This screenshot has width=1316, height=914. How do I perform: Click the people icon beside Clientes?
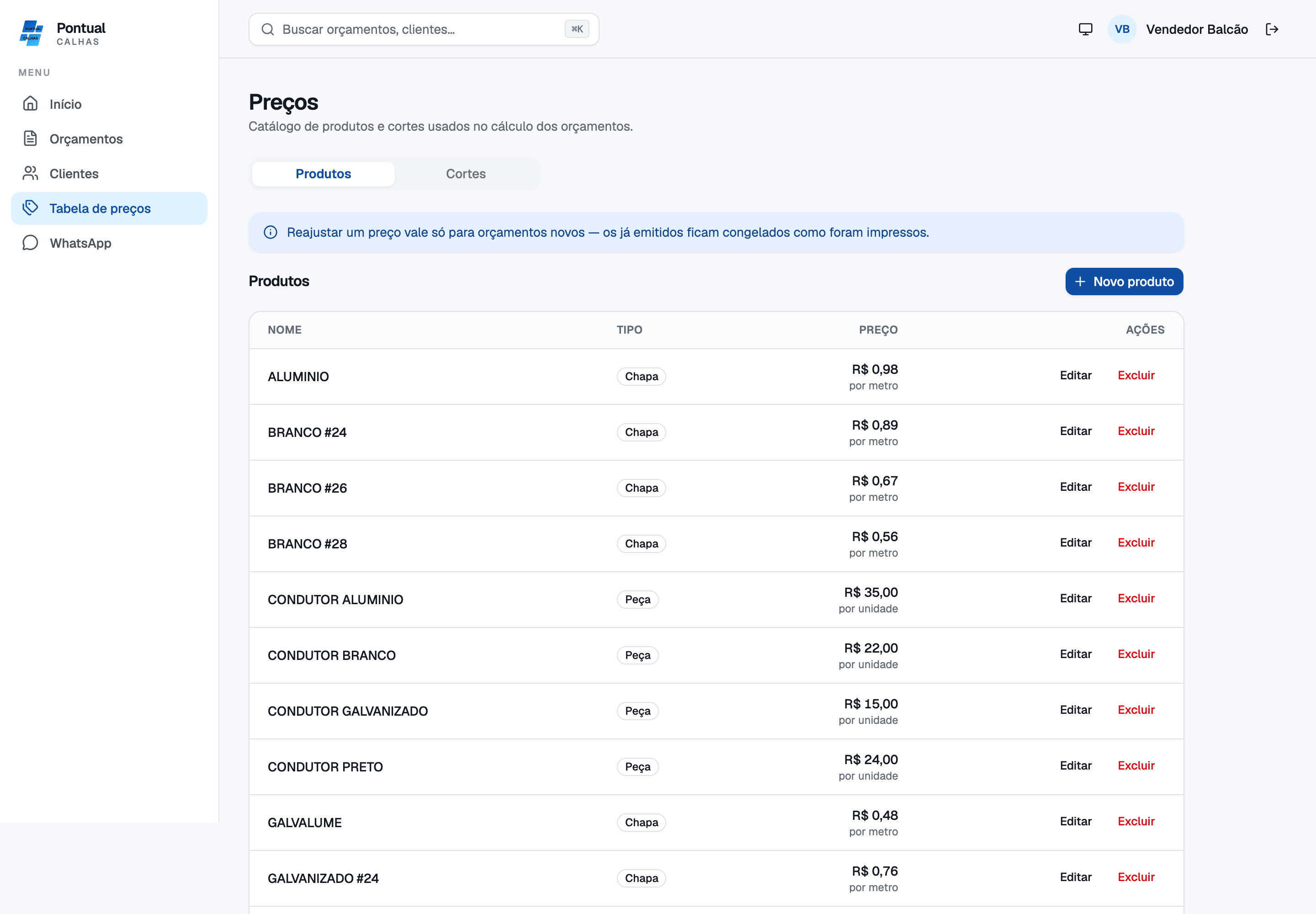pyautogui.click(x=30, y=174)
